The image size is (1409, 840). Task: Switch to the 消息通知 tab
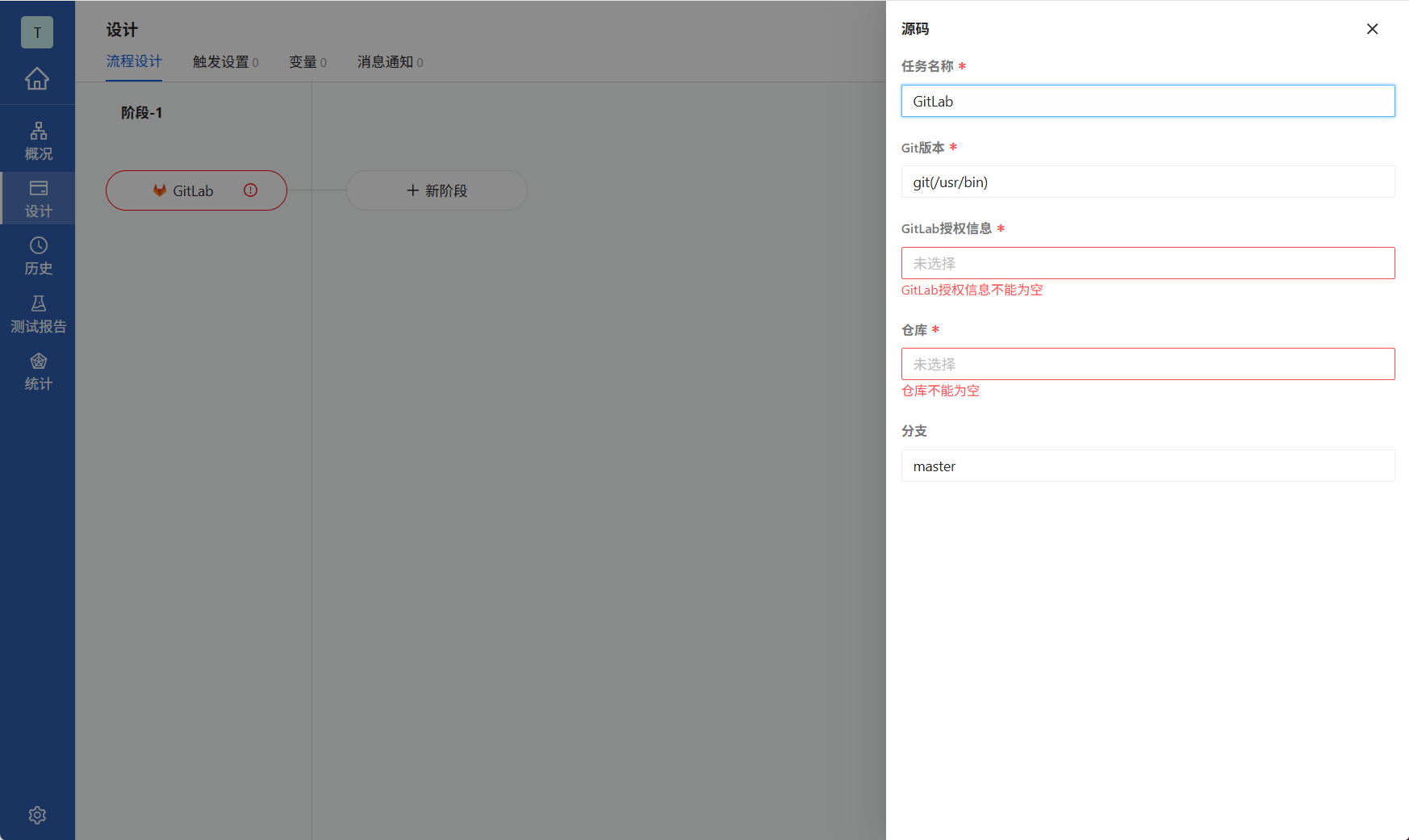[384, 62]
